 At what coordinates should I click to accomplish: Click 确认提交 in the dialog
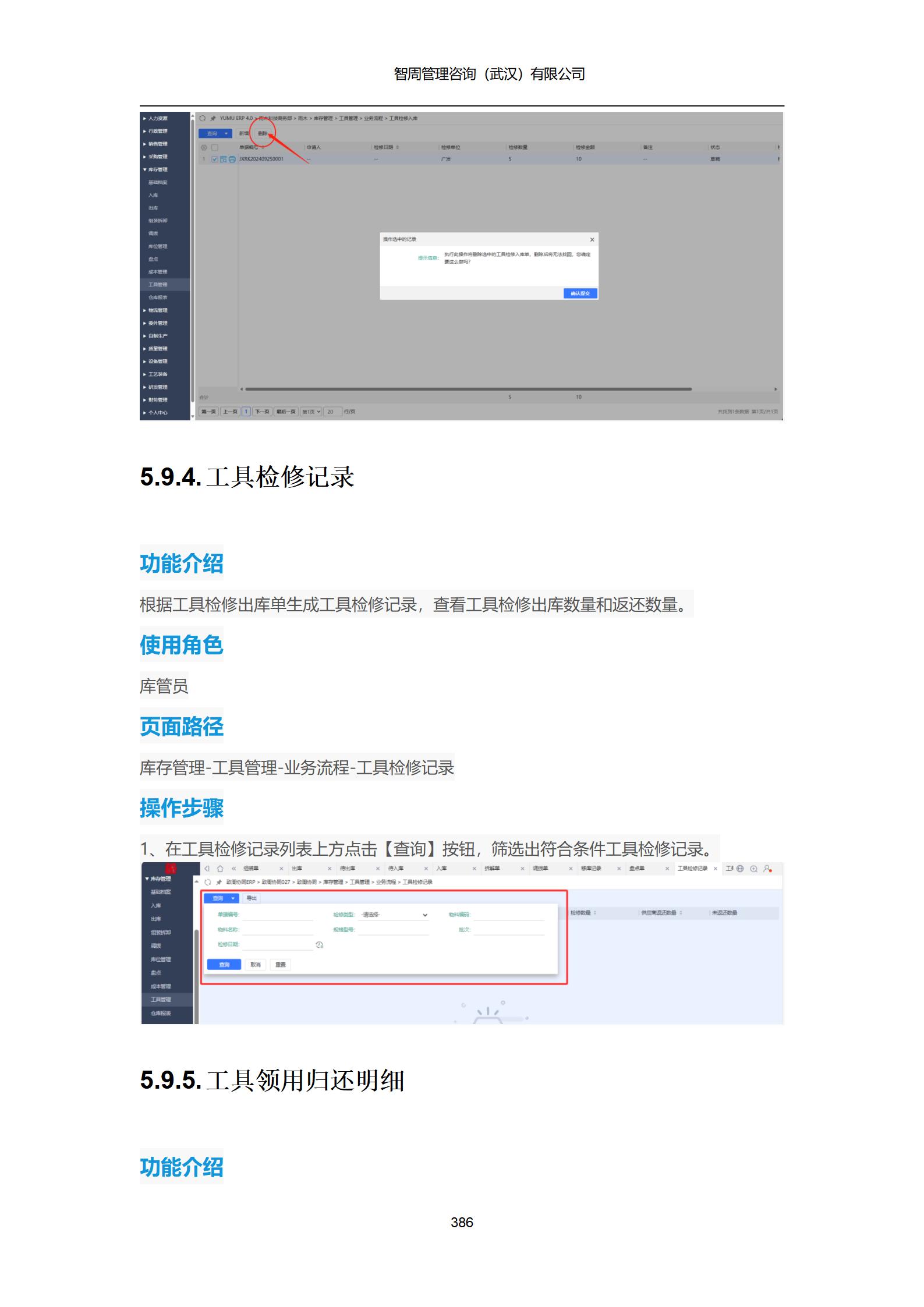580,293
